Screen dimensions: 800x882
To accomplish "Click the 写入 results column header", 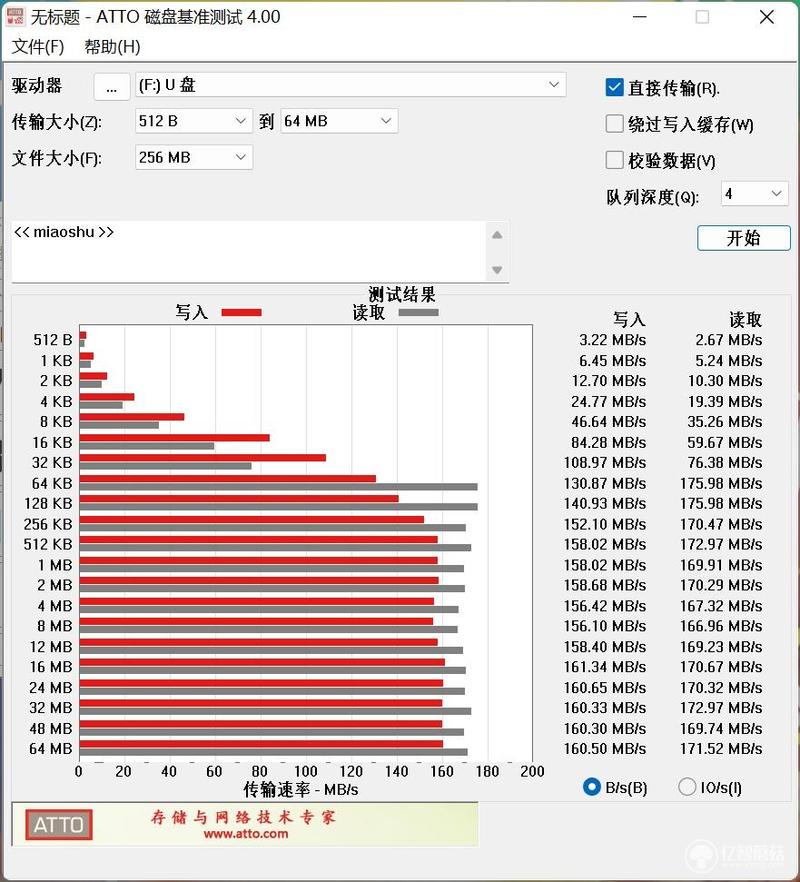I will point(629,320).
